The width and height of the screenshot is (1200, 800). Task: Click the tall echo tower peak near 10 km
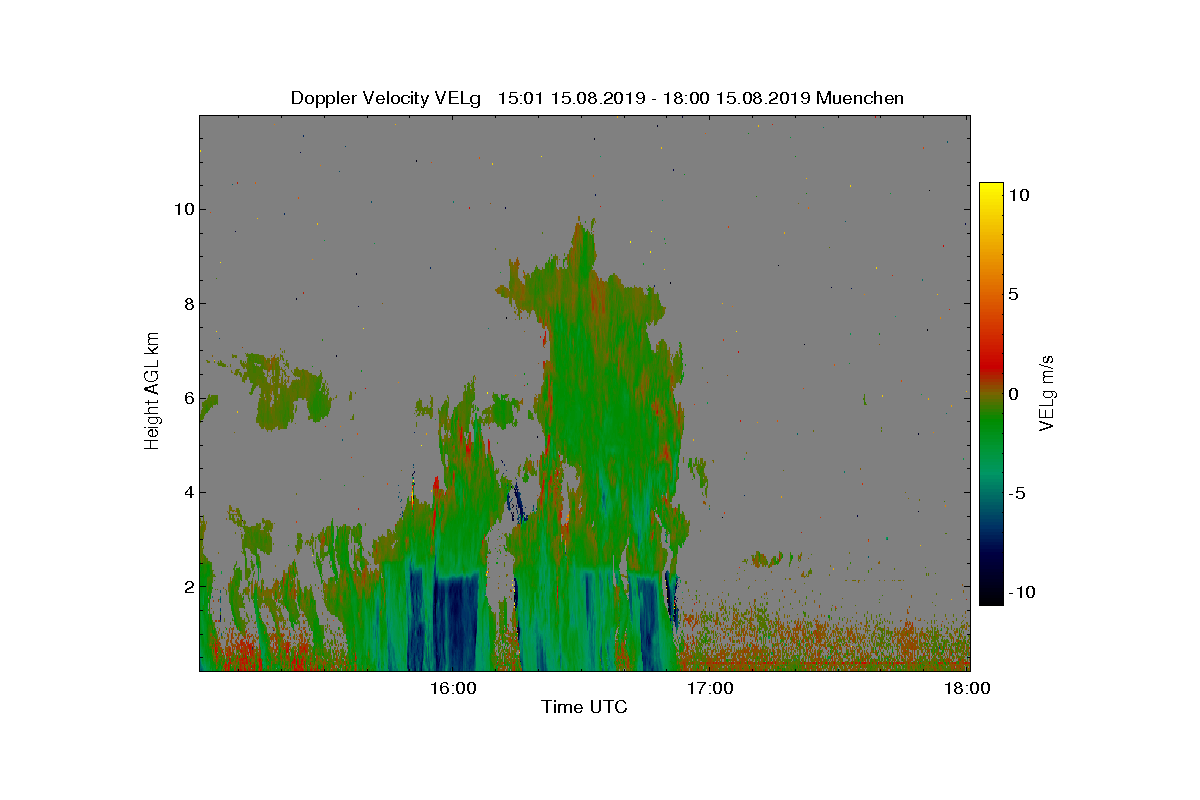click(581, 240)
